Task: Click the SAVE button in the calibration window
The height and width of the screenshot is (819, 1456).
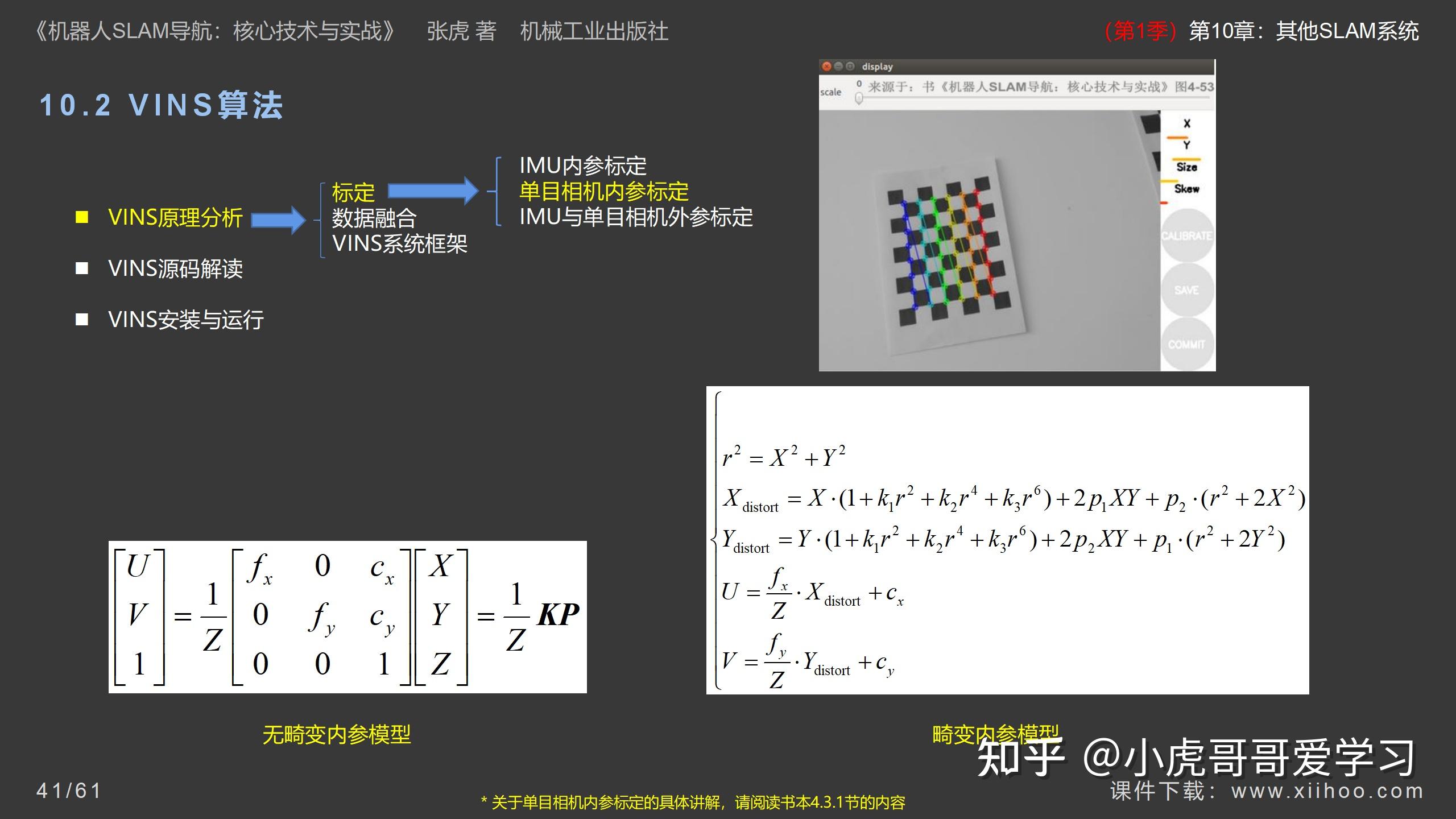Action: (1188, 290)
